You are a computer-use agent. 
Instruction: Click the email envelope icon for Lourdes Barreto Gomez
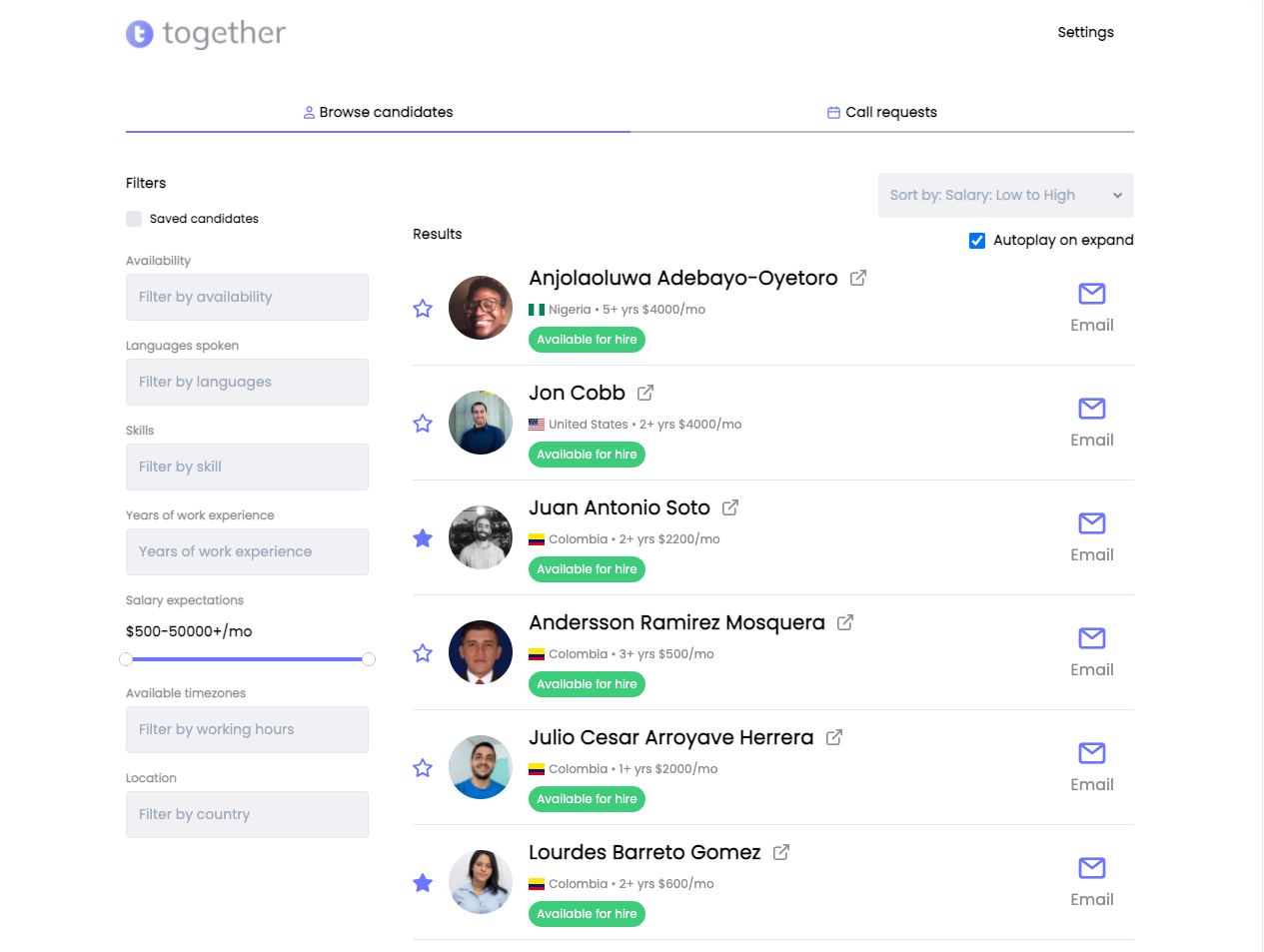[1091, 868]
